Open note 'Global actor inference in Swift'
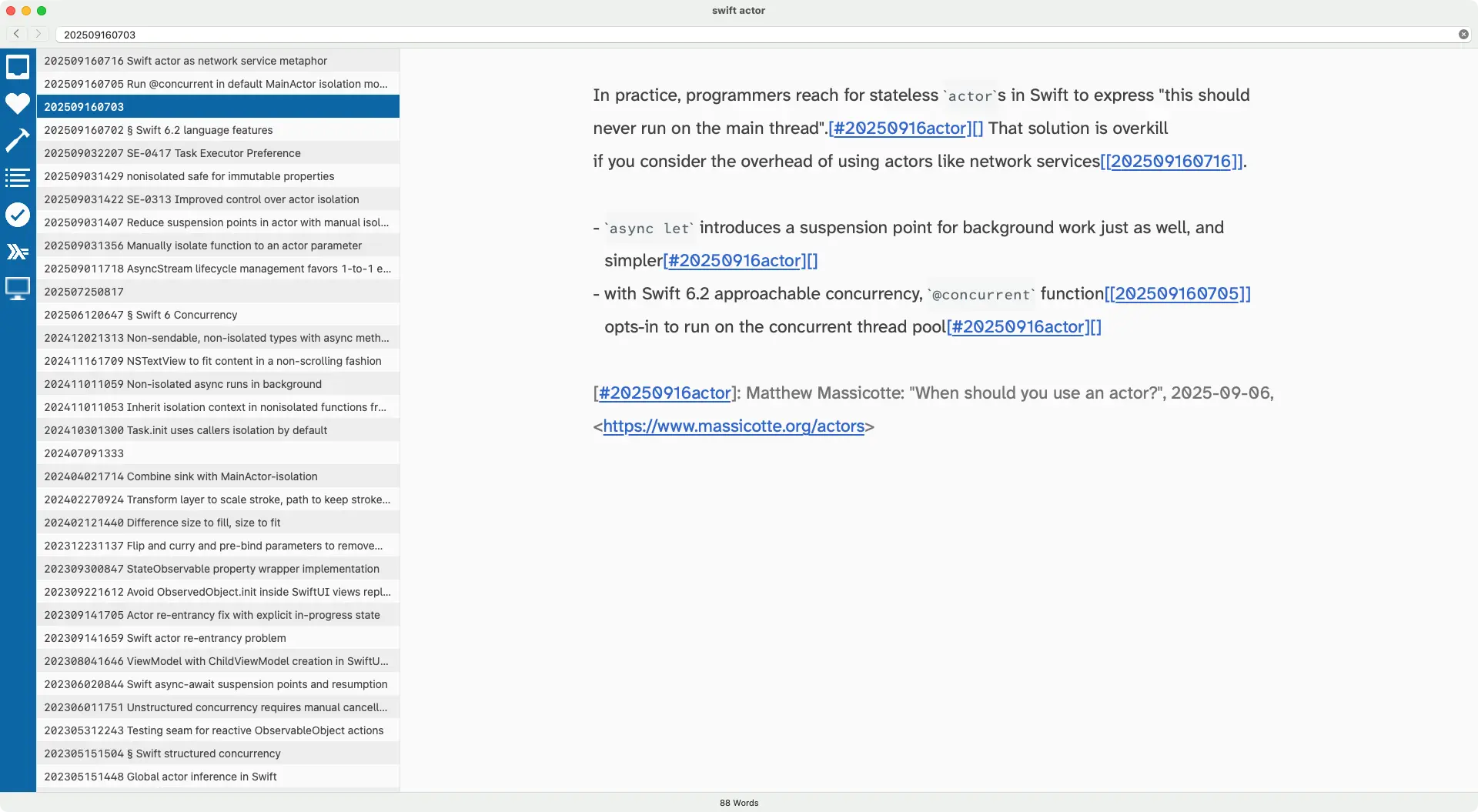This screenshot has width=1478, height=812. [218, 776]
